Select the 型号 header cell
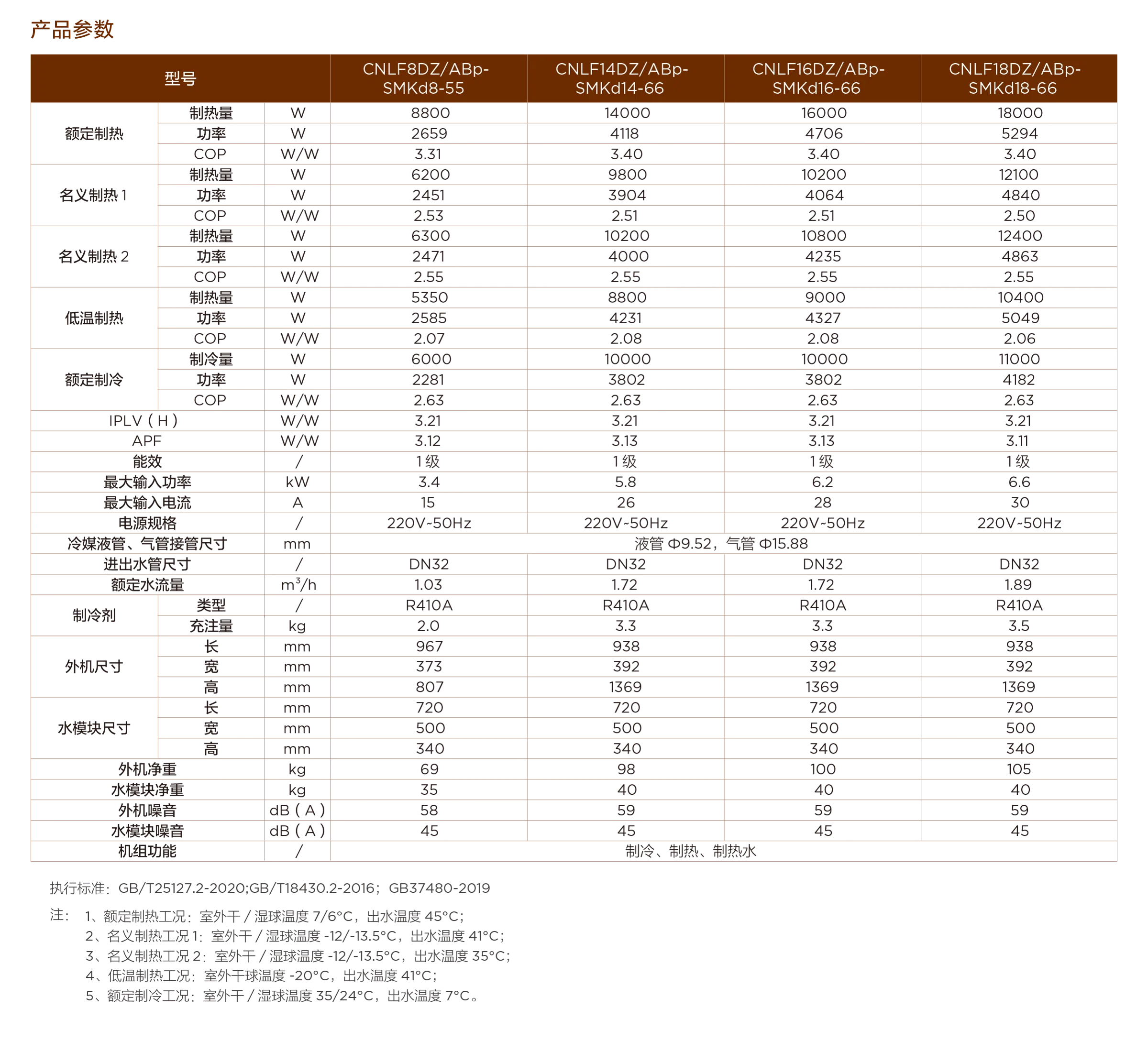 (x=180, y=78)
